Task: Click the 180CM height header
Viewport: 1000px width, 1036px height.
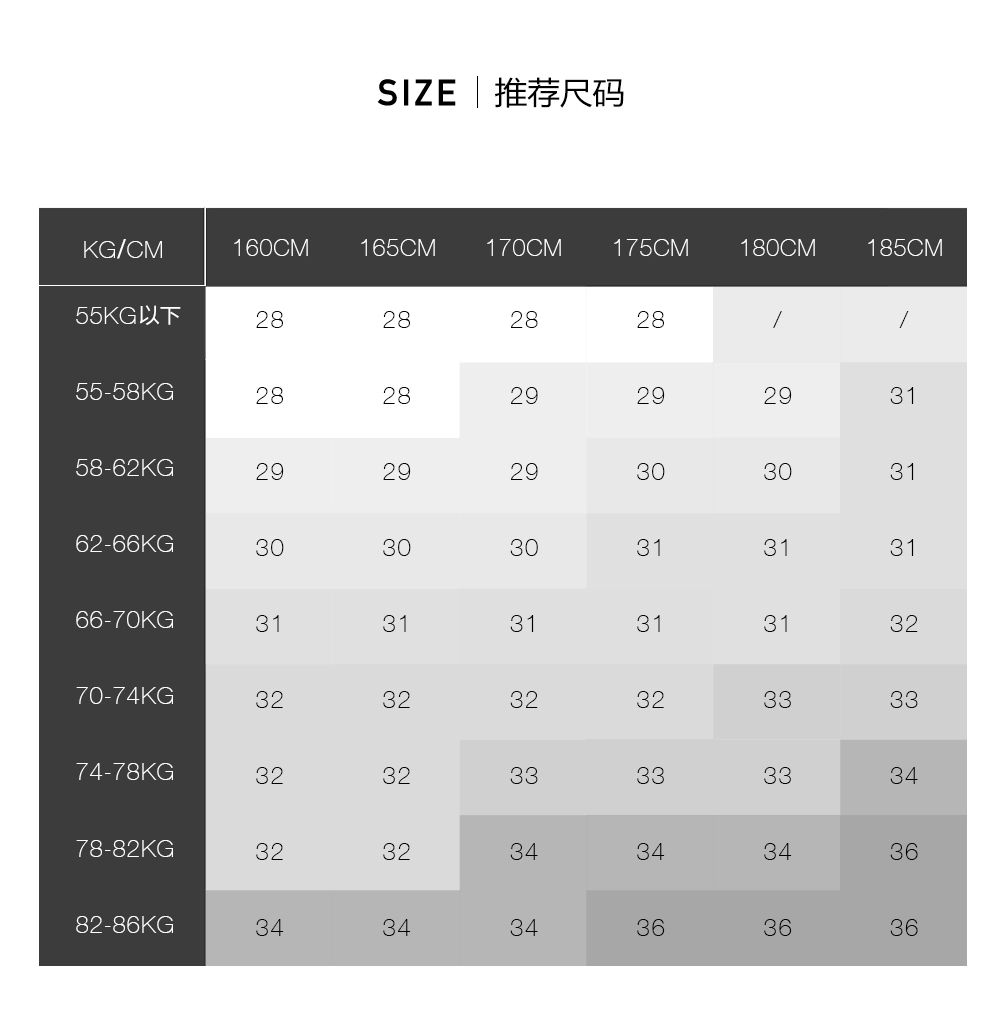Action: tap(777, 248)
